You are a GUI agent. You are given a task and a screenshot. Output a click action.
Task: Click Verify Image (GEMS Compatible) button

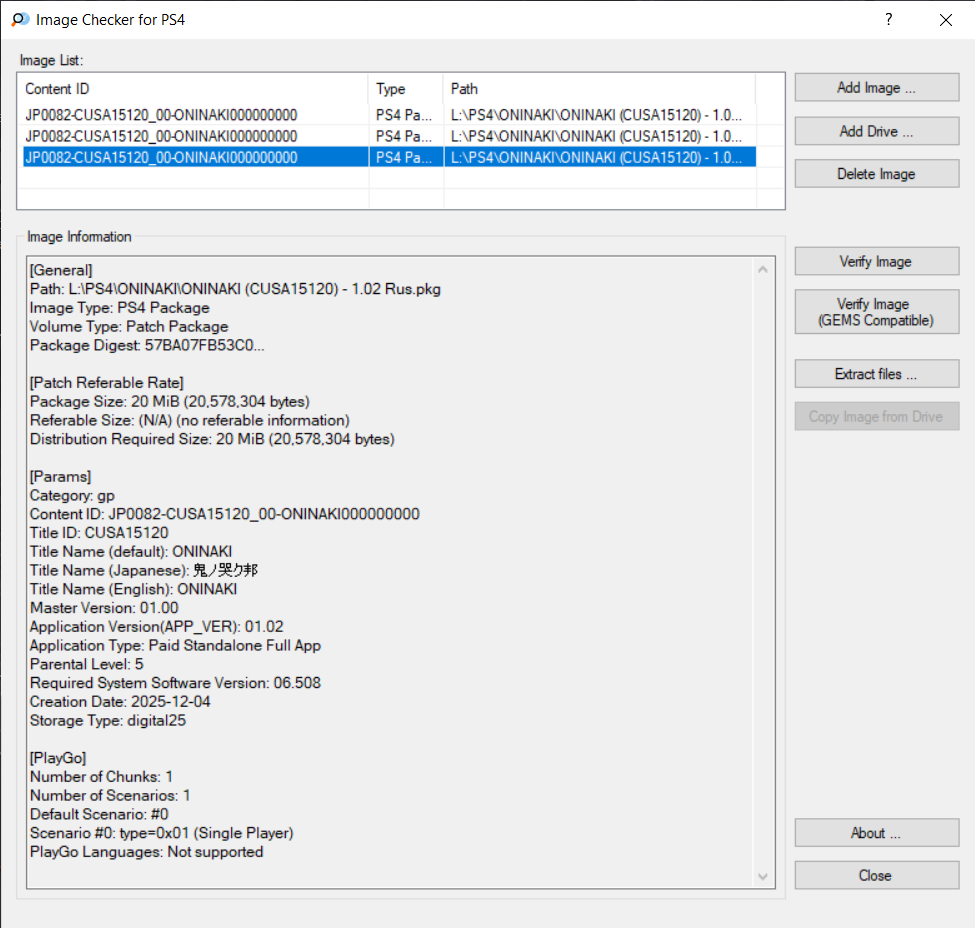[x=876, y=312]
